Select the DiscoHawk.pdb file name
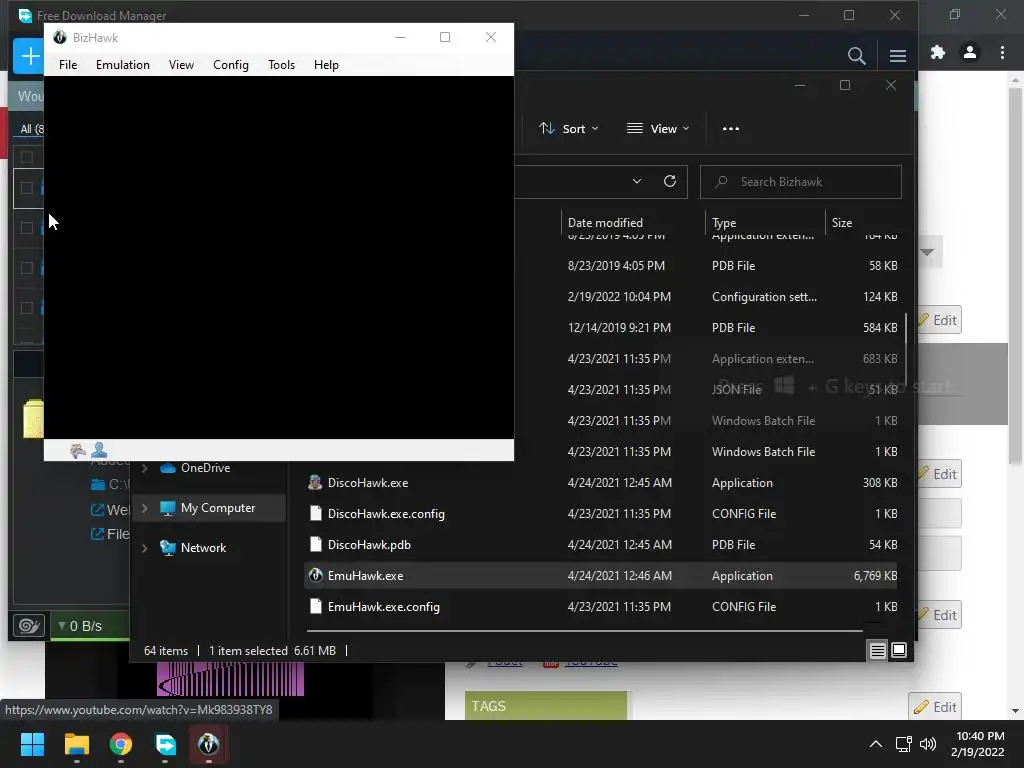 click(x=369, y=545)
